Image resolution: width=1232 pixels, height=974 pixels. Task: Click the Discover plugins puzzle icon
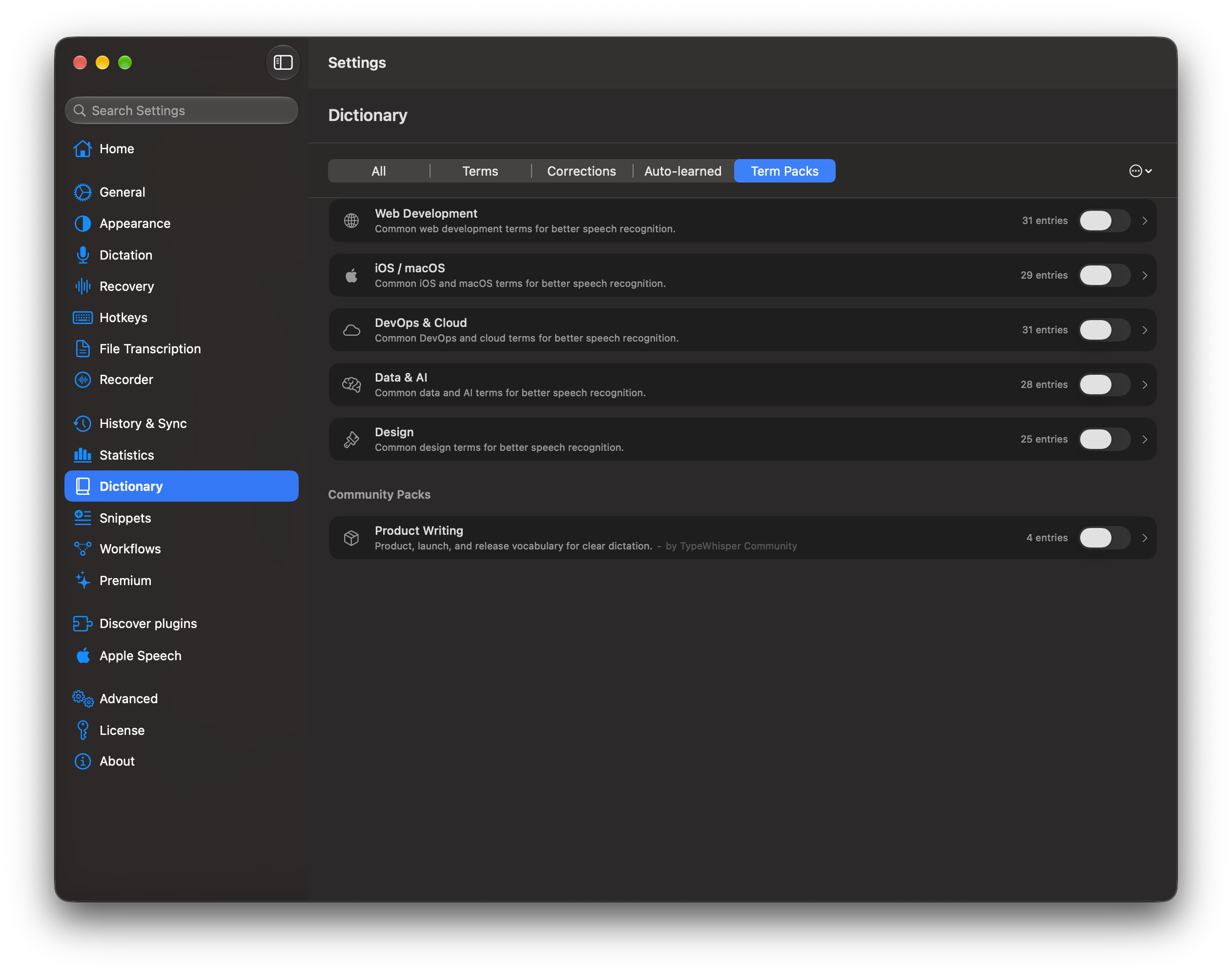tap(82, 623)
